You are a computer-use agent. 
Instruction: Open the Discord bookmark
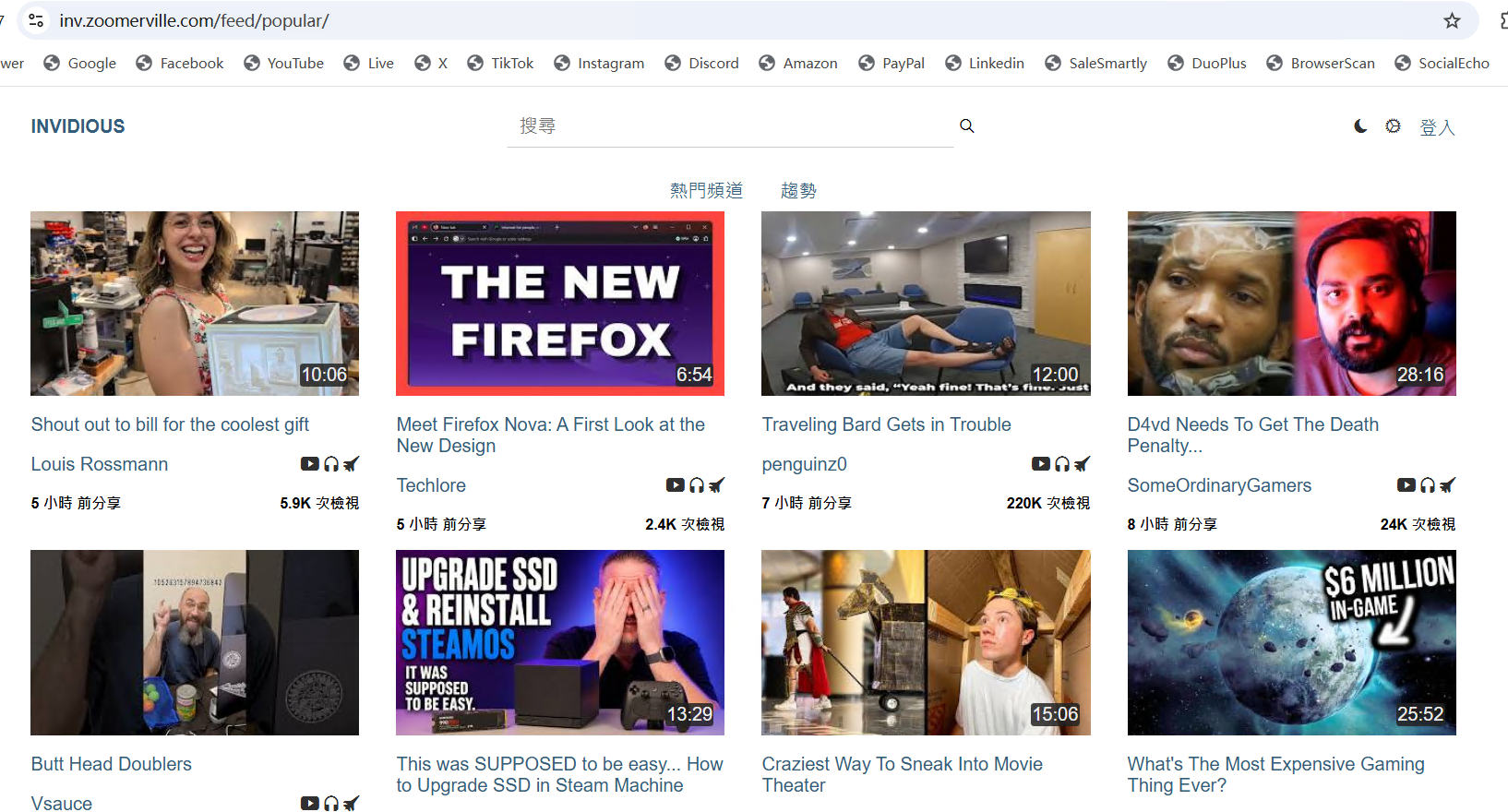tap(702, 63)
